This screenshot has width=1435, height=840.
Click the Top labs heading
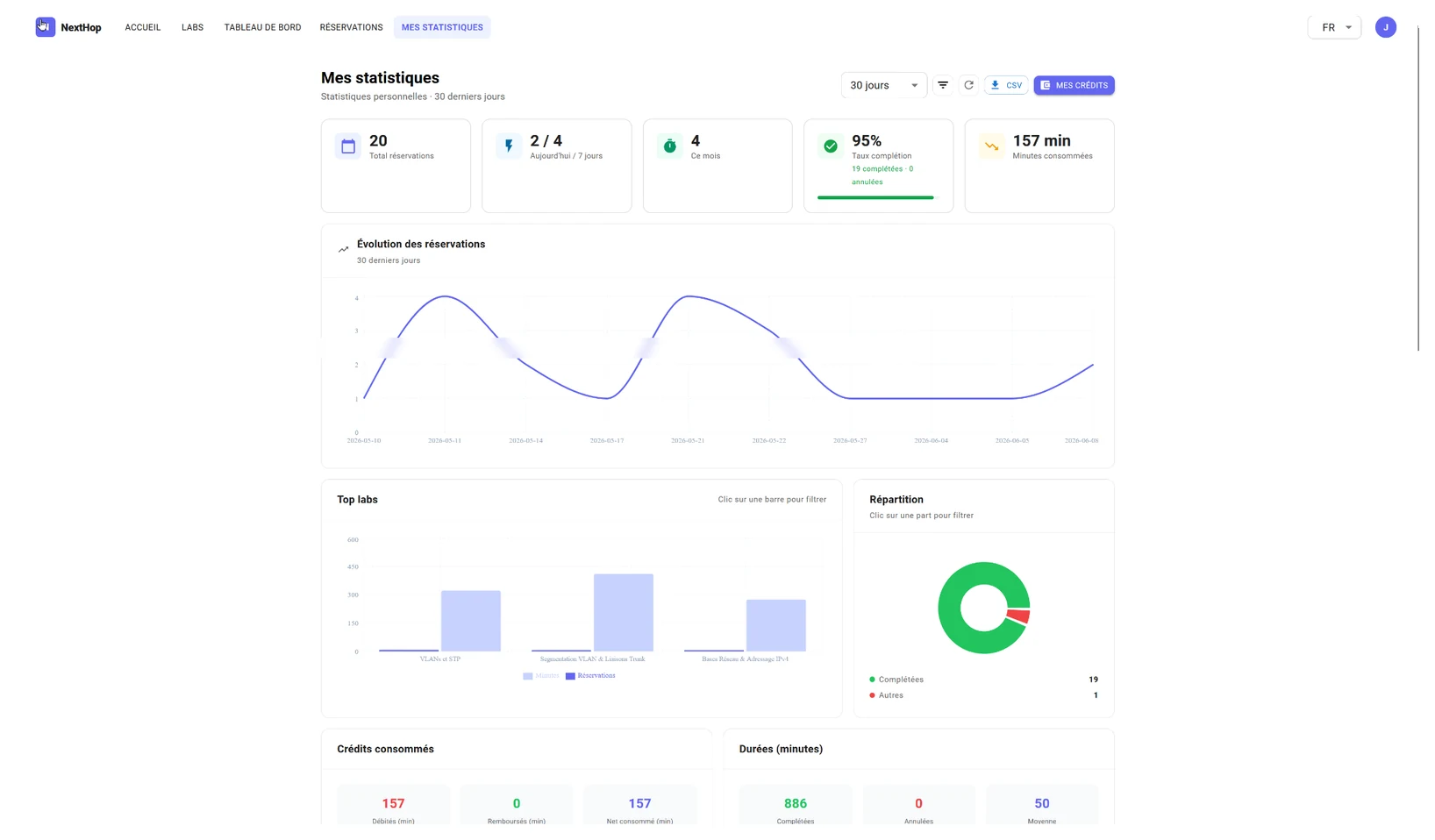coord(357,500)
